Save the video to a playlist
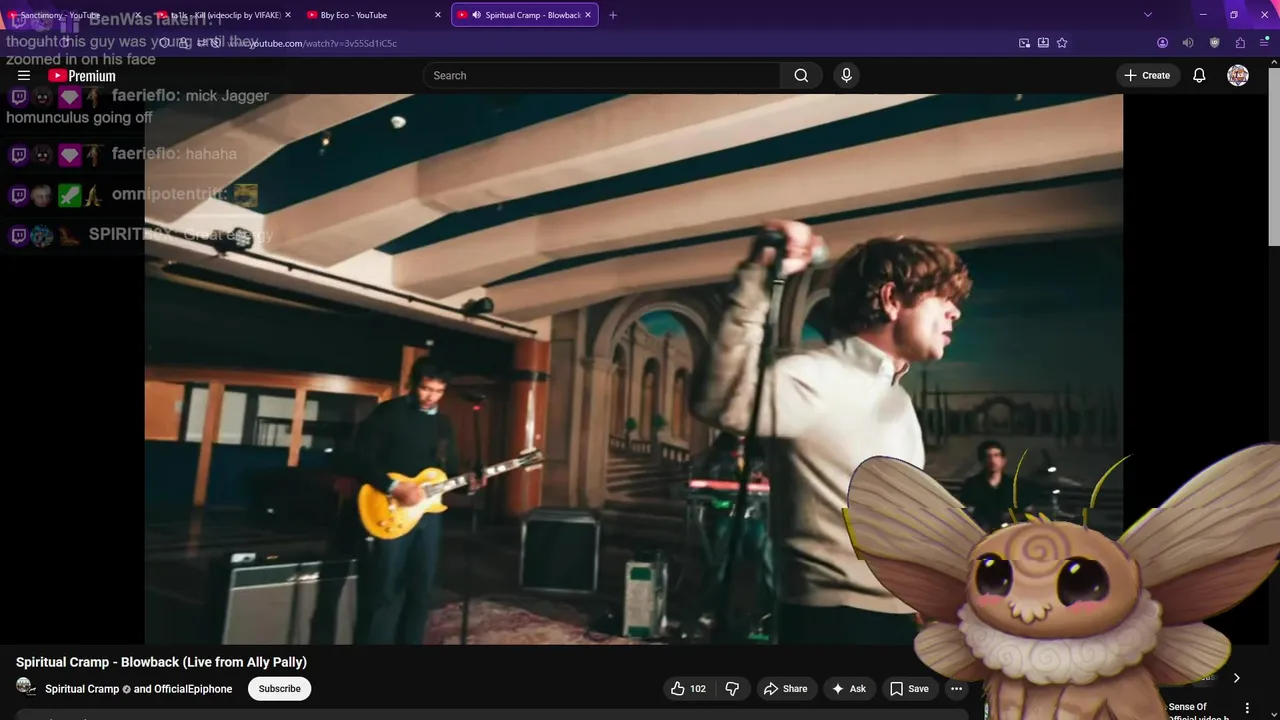This screenshot has width=1280, height=720. tap(909, 688)
